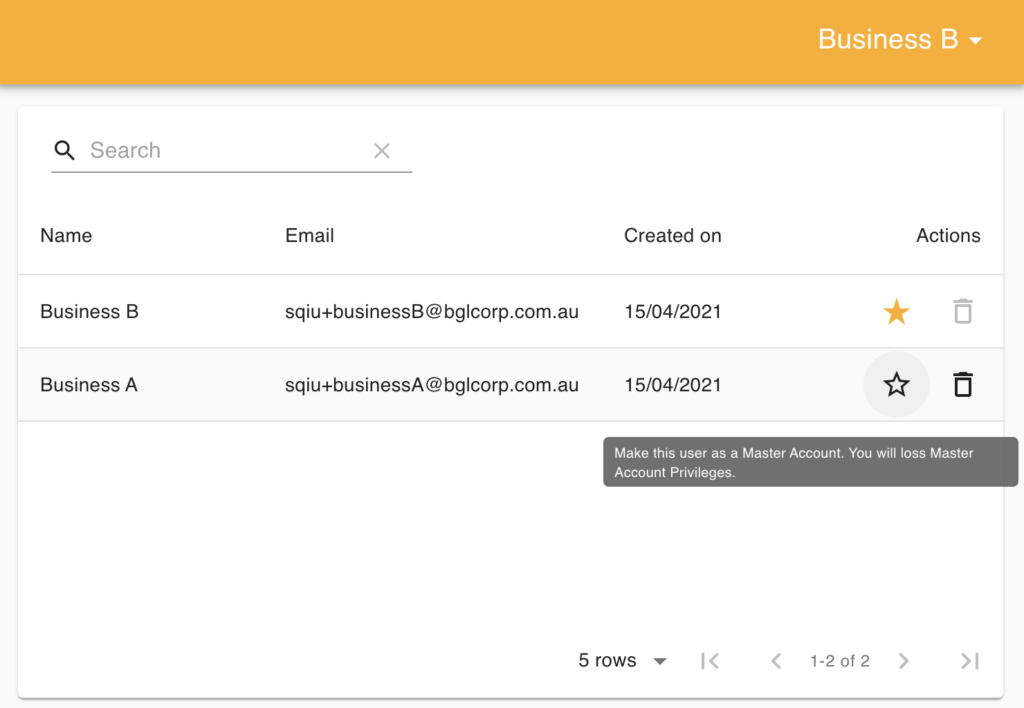Jump to the last page

[x=969, y=661]
